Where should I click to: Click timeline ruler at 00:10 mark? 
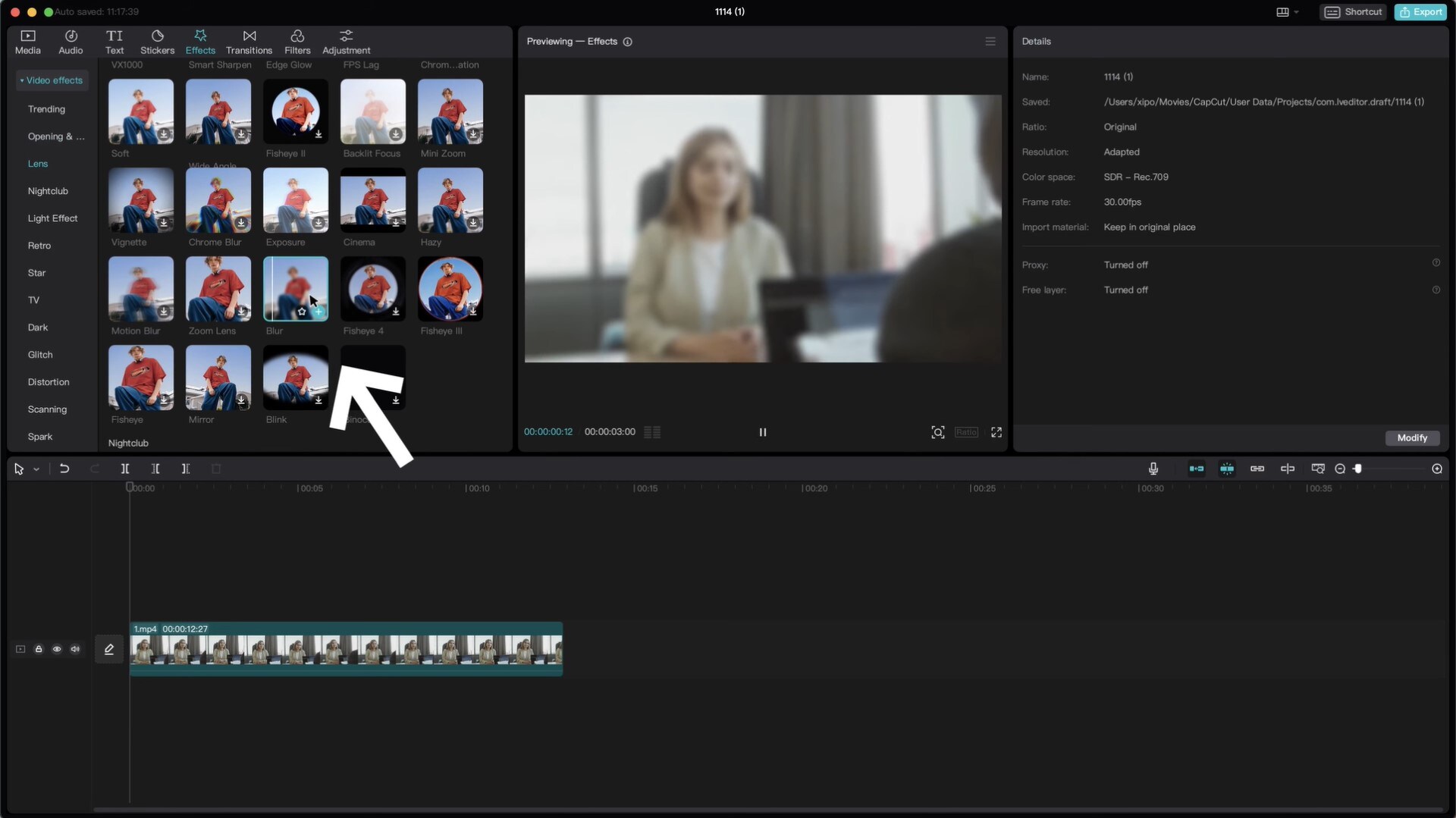478,489
